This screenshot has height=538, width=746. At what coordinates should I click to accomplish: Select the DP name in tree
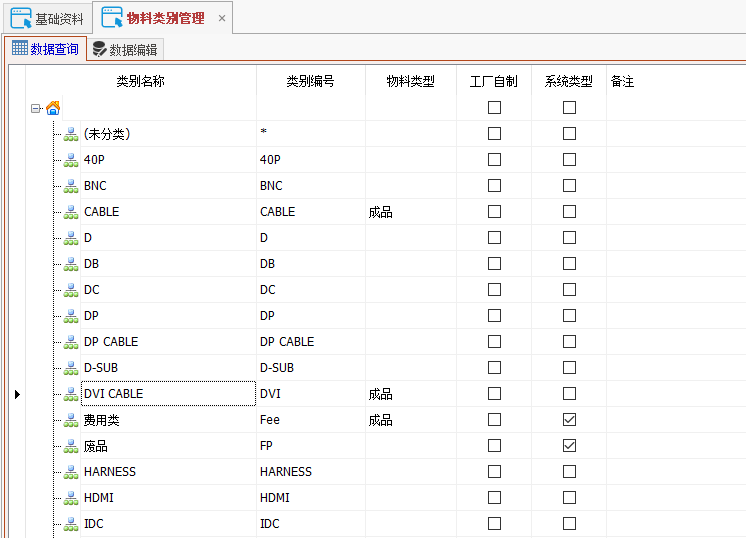click(91, 316)
